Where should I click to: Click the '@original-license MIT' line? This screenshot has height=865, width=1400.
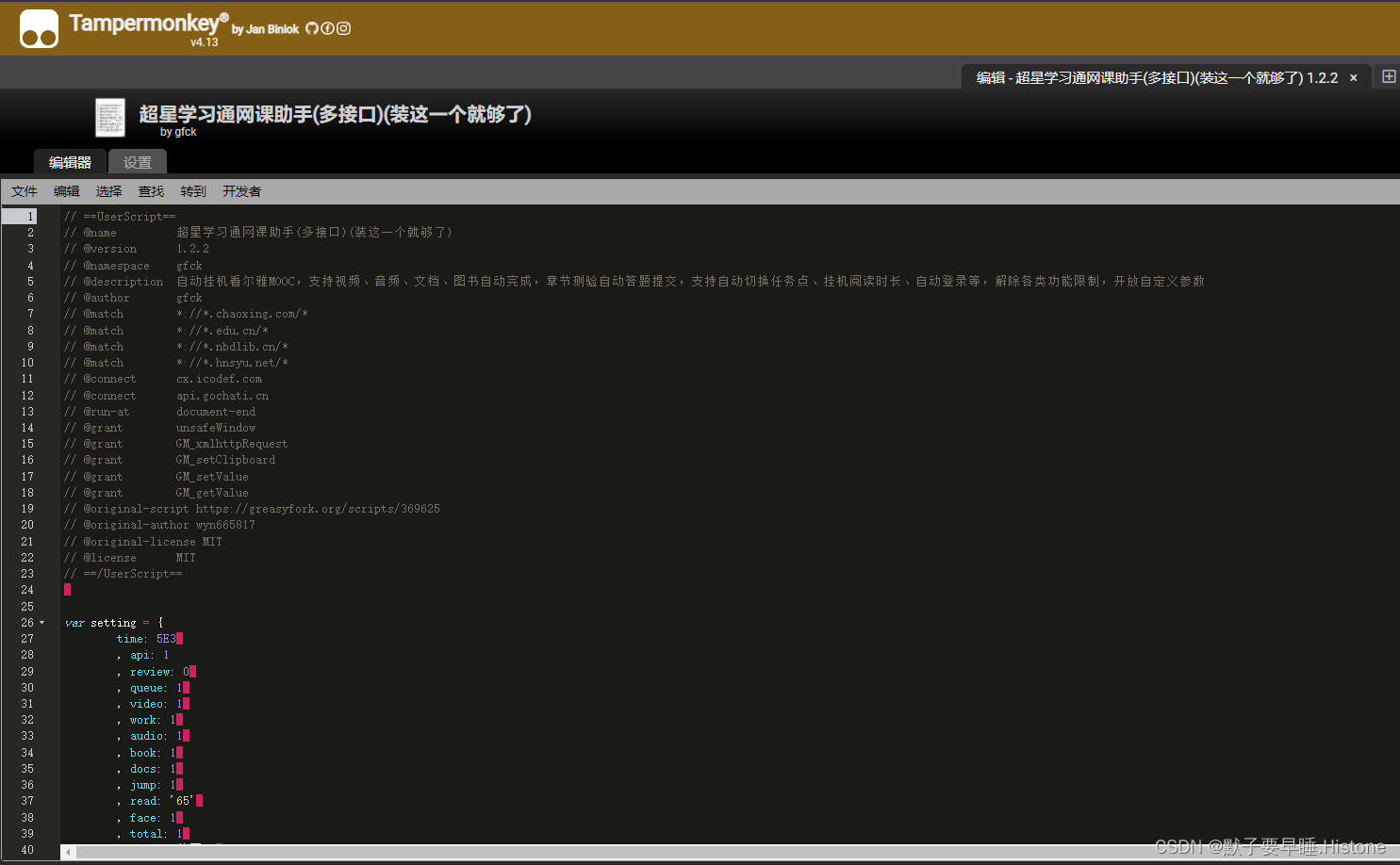[x=143, y=542]
